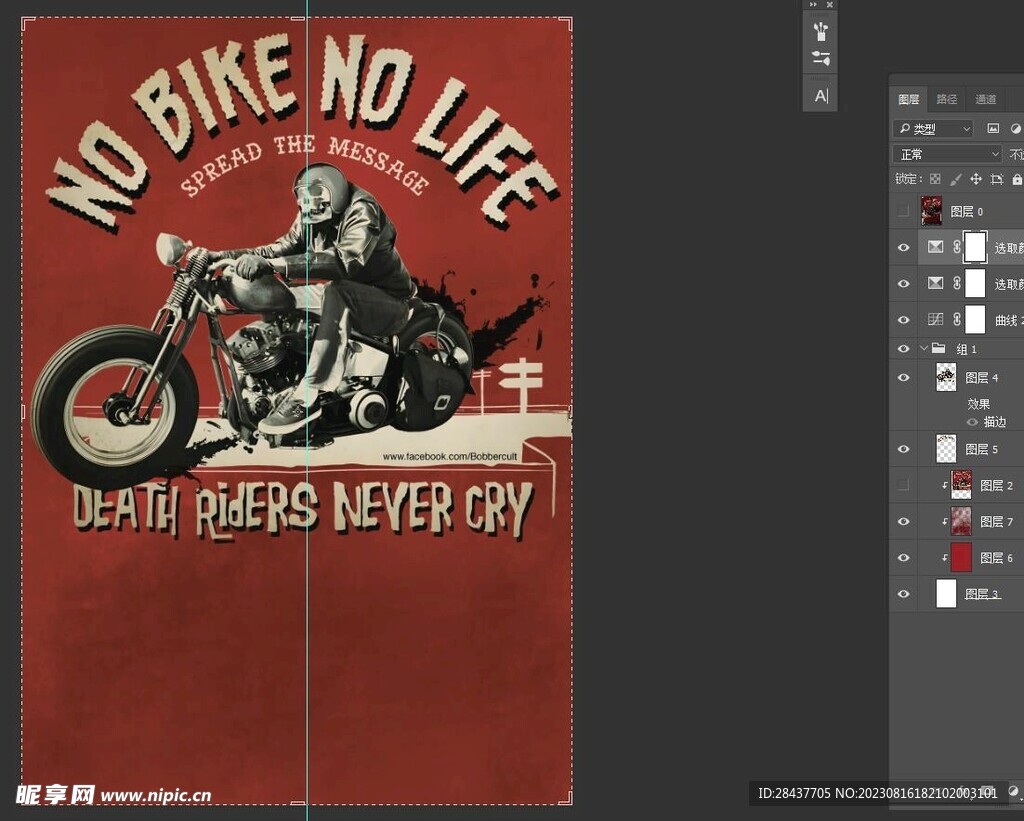Expand the collapsed mini panel dock arrows

[813, 5]
